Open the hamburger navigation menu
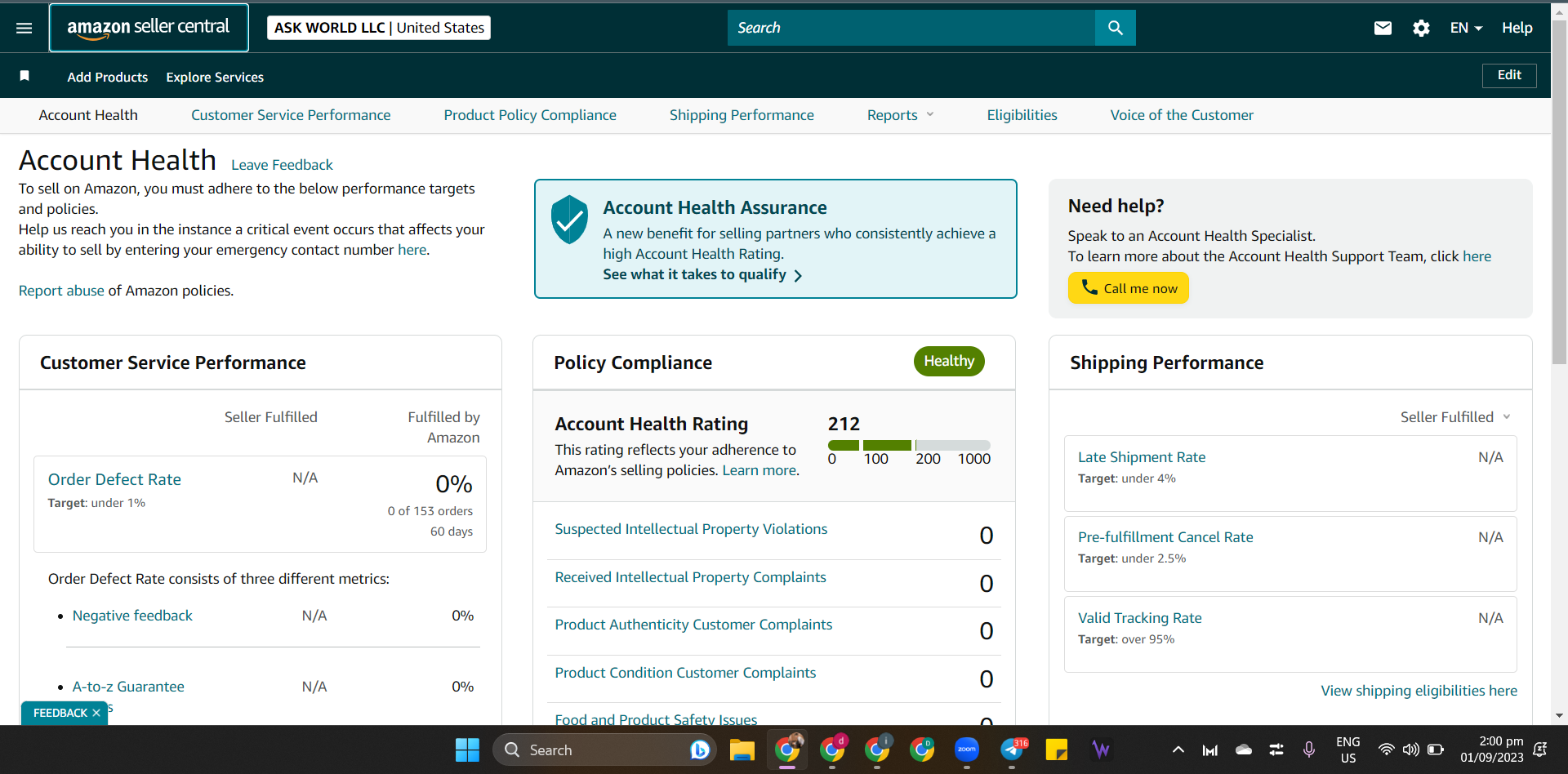This screenshot has width=1568, height=774. click(x=24, y=28)
